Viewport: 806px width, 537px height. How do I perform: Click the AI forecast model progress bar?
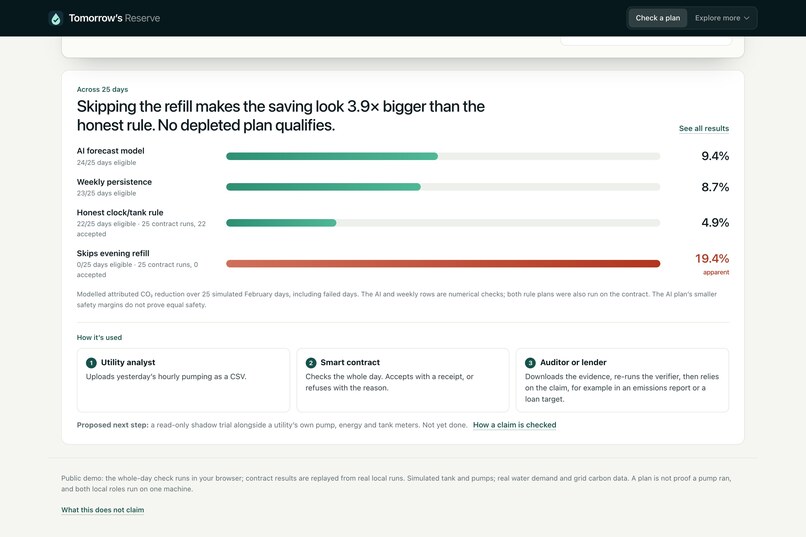[x=443, y=156]
